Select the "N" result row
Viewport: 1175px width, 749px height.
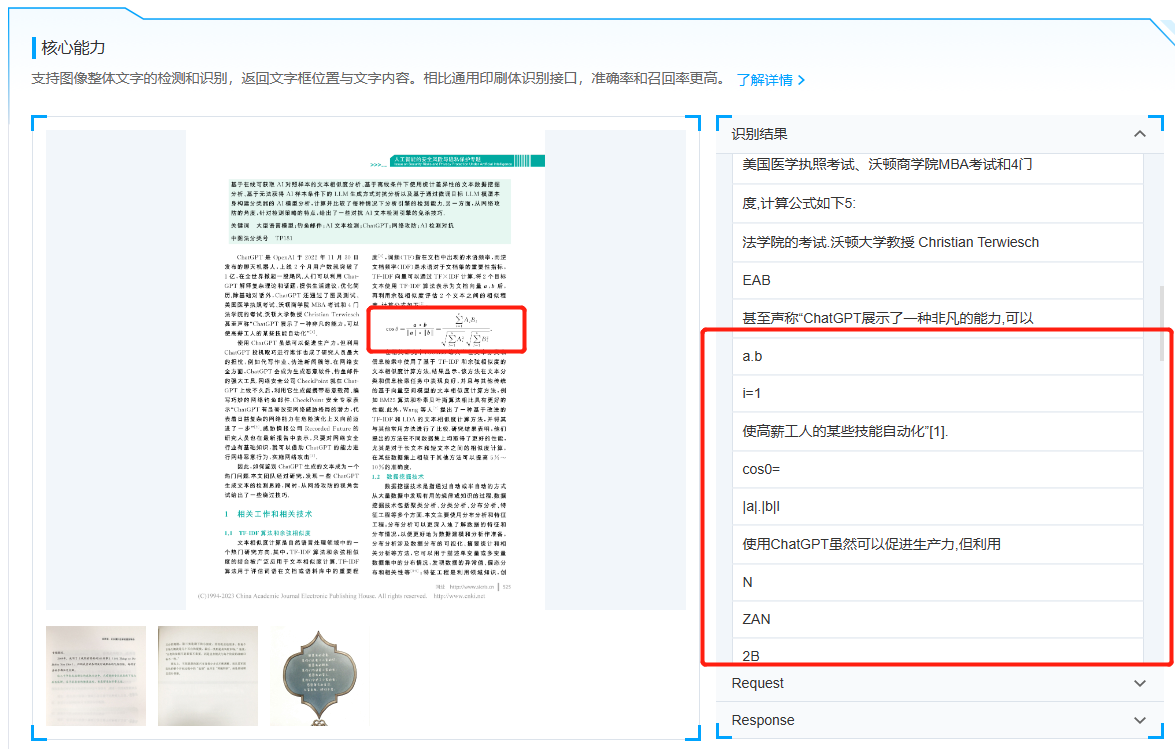930,582
